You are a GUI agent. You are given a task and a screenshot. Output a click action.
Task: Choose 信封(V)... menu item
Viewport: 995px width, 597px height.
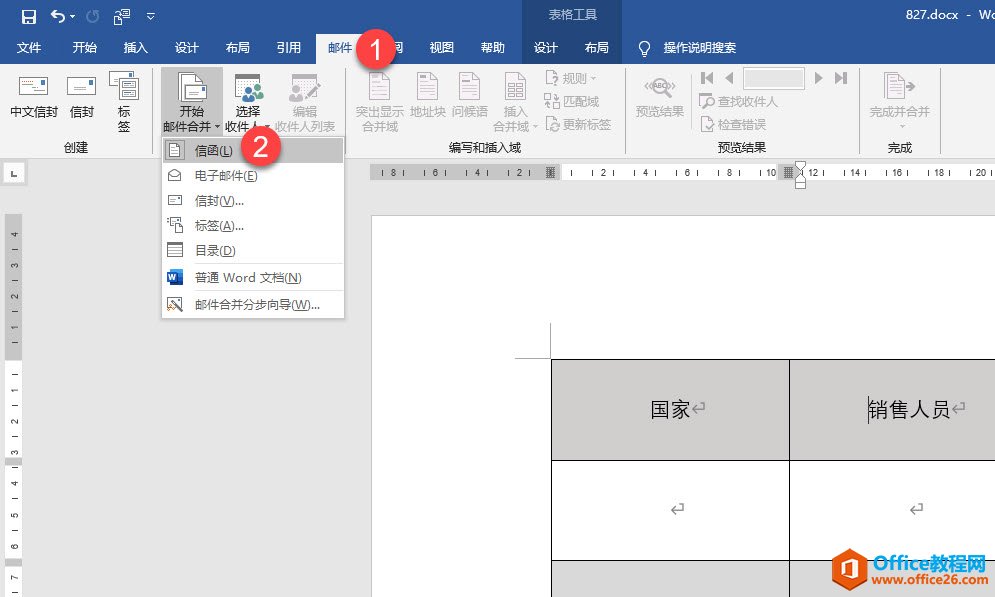point(253,200)
